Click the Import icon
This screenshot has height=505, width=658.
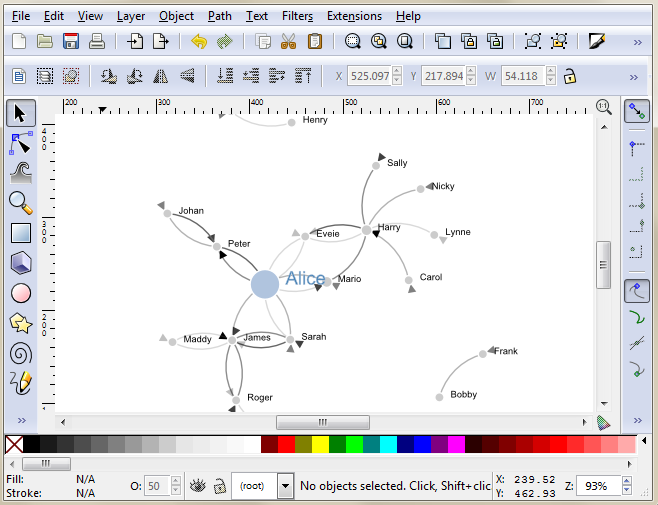135,42
